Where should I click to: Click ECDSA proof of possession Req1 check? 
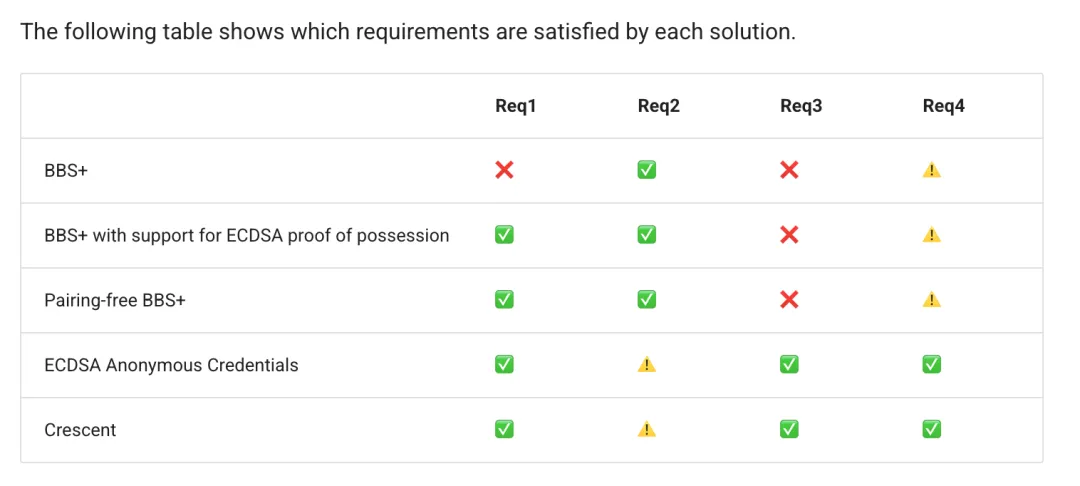point(504,235)
